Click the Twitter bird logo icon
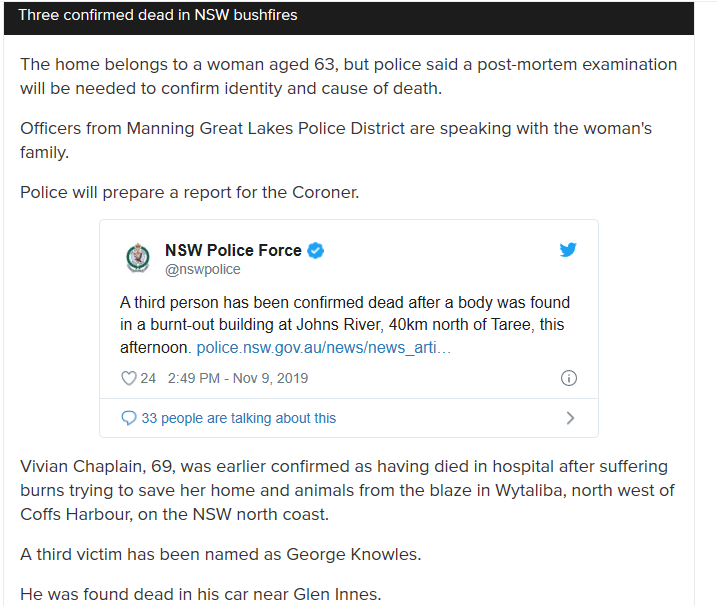The image size is (717, 606). pyautogui.click(x=568, y=250)
